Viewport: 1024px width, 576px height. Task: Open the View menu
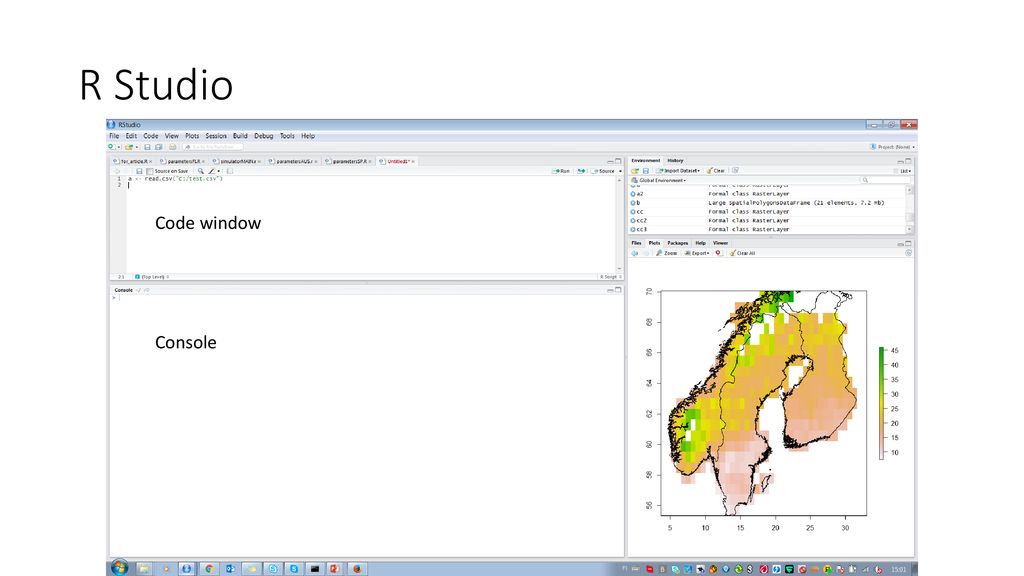(x=172, y=136)
